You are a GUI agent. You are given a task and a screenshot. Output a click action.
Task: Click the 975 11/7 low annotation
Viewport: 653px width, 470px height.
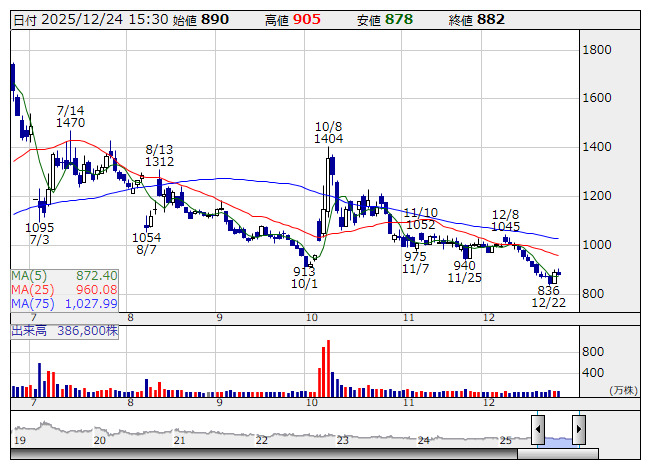[x=416, y=262]
